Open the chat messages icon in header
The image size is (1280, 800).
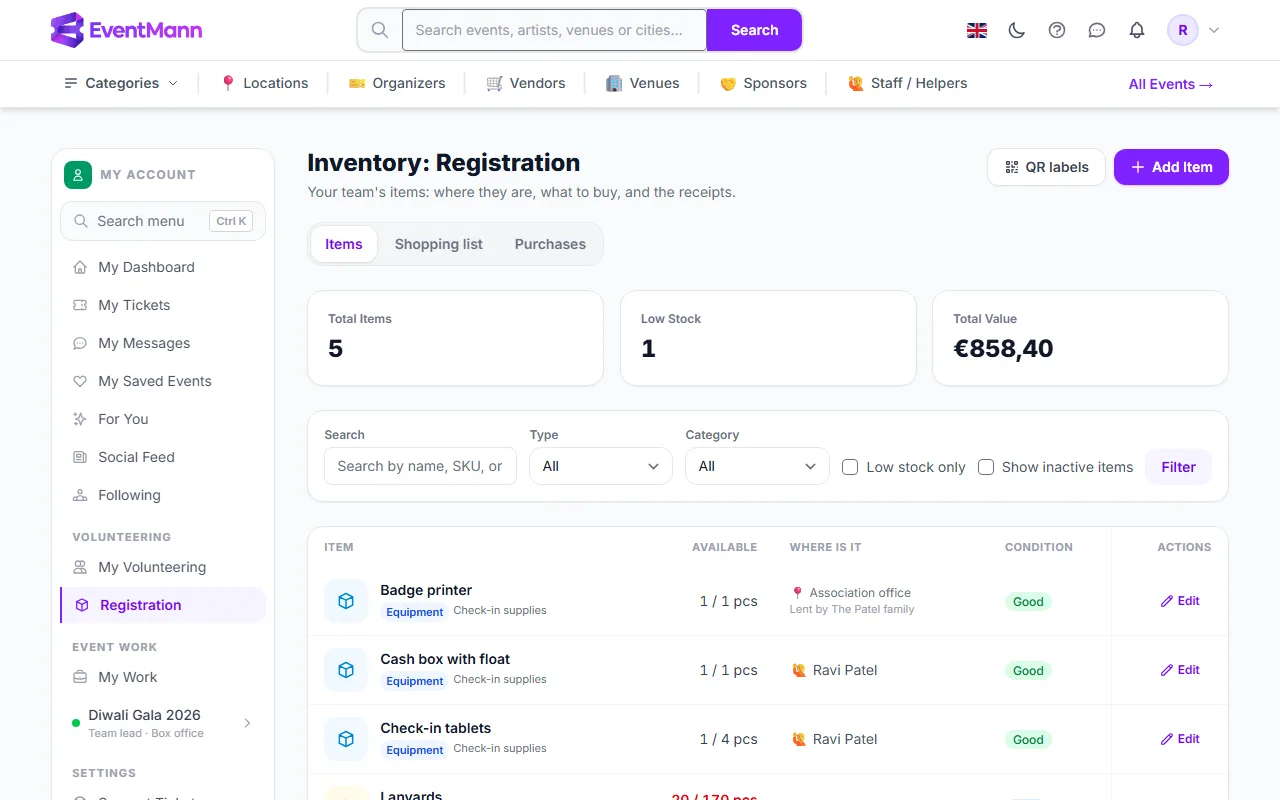pyautogui.click(x=1097, y=30)
